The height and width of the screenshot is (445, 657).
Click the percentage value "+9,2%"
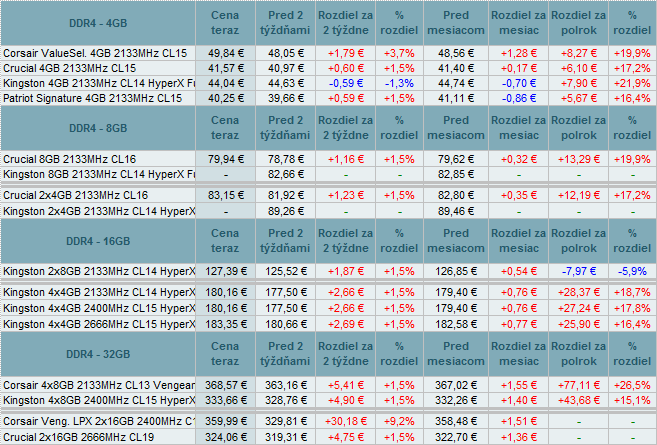[x=399, y=421]
